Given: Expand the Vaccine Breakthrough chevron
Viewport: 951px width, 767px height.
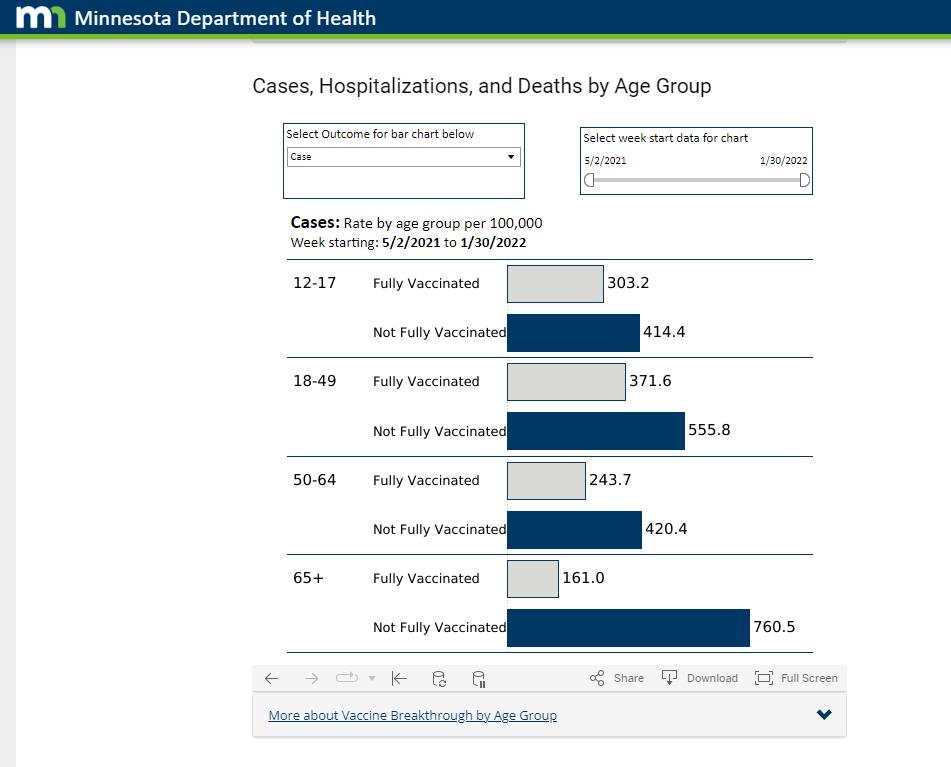Looking at the screenshot, I should click(824, 715).
